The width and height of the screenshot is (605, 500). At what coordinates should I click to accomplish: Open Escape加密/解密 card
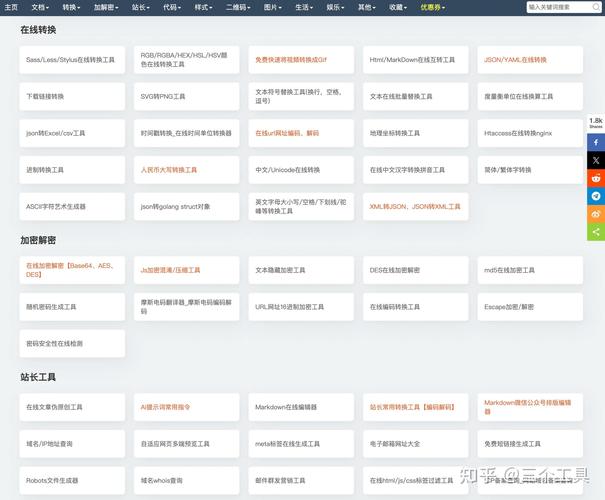coord(530,307)
